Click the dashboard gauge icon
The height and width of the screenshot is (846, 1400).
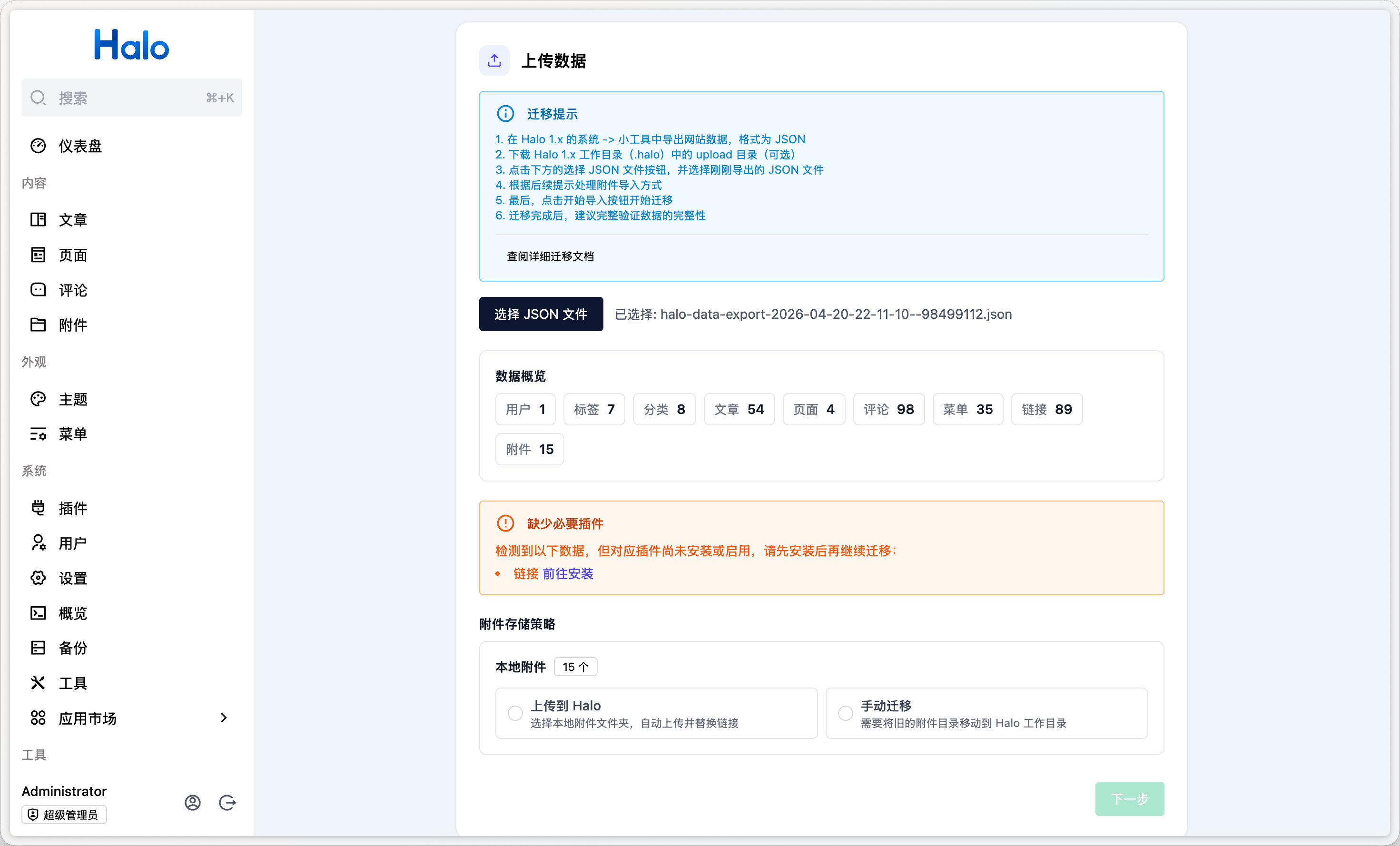click(x=38, y=146)
